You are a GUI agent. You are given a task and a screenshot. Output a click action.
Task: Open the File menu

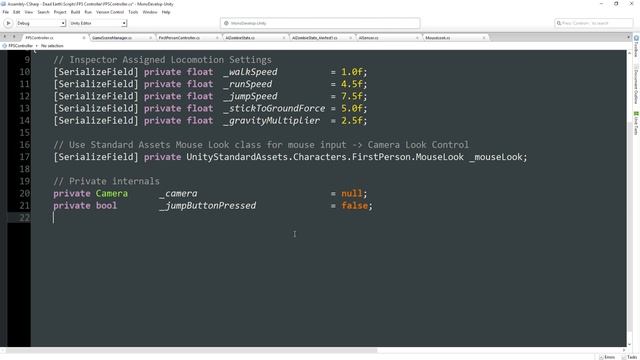tap(6, 12)
